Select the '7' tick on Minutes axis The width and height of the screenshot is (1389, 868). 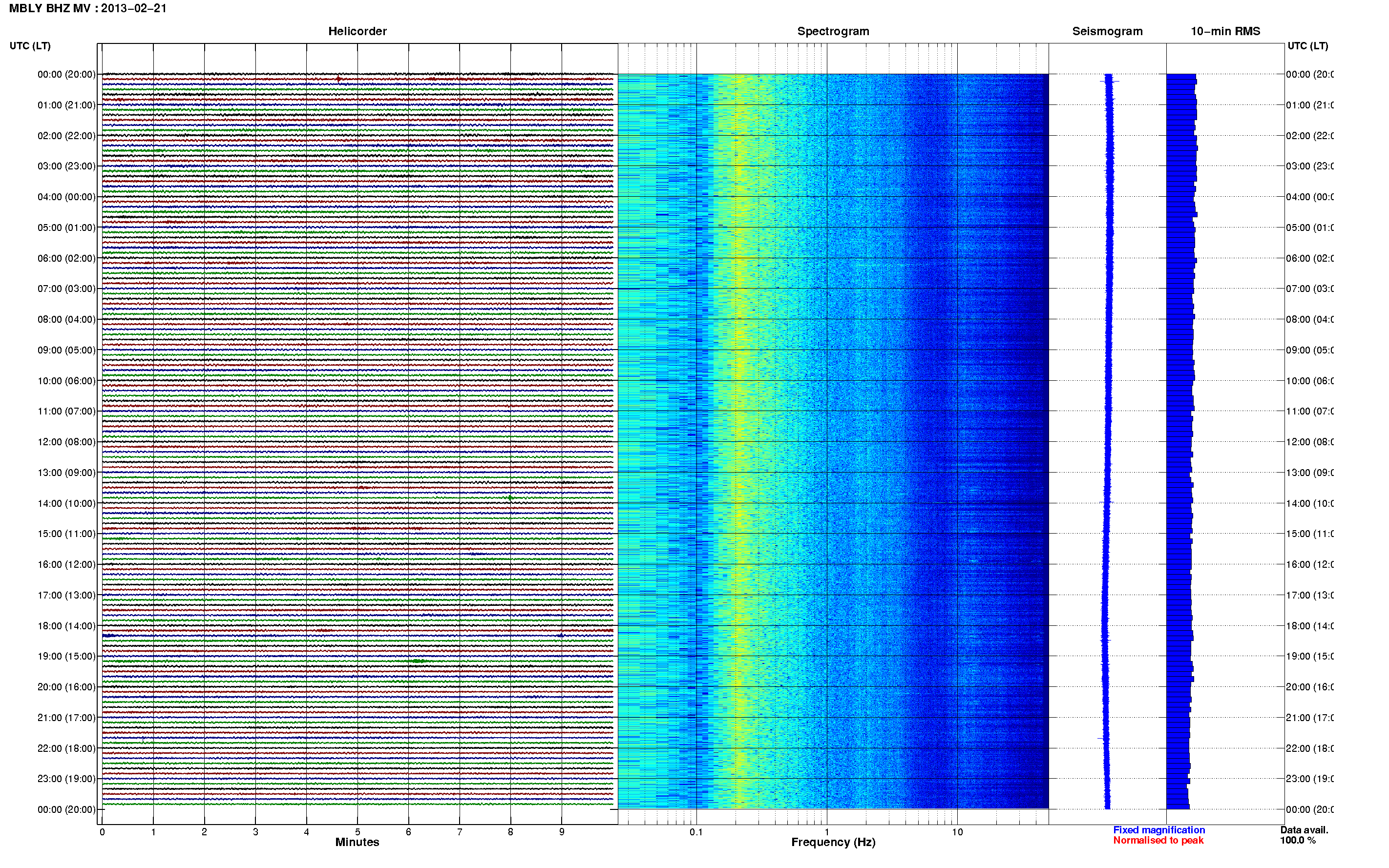click(460, 832)
